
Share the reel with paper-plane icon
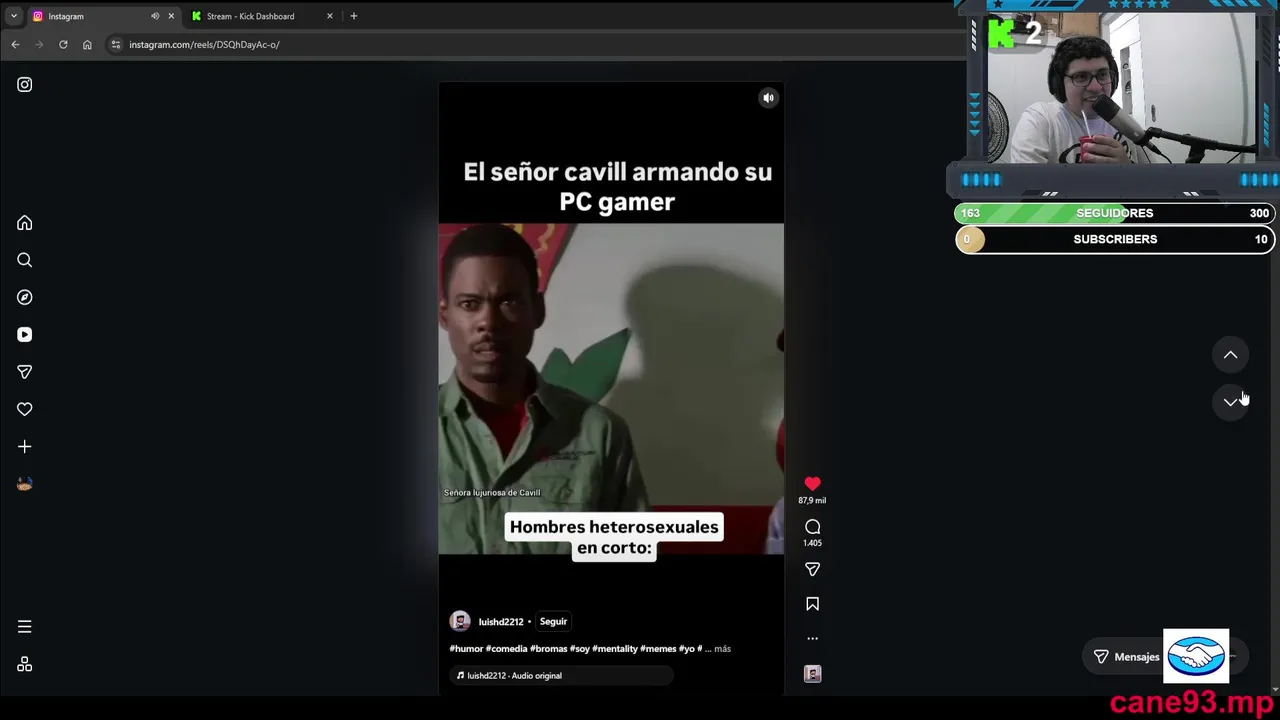(812, 569)
